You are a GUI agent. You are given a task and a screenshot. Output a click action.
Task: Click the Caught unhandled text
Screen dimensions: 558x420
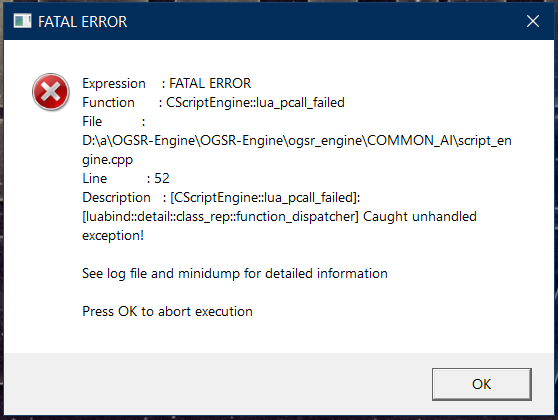(420, 216)
